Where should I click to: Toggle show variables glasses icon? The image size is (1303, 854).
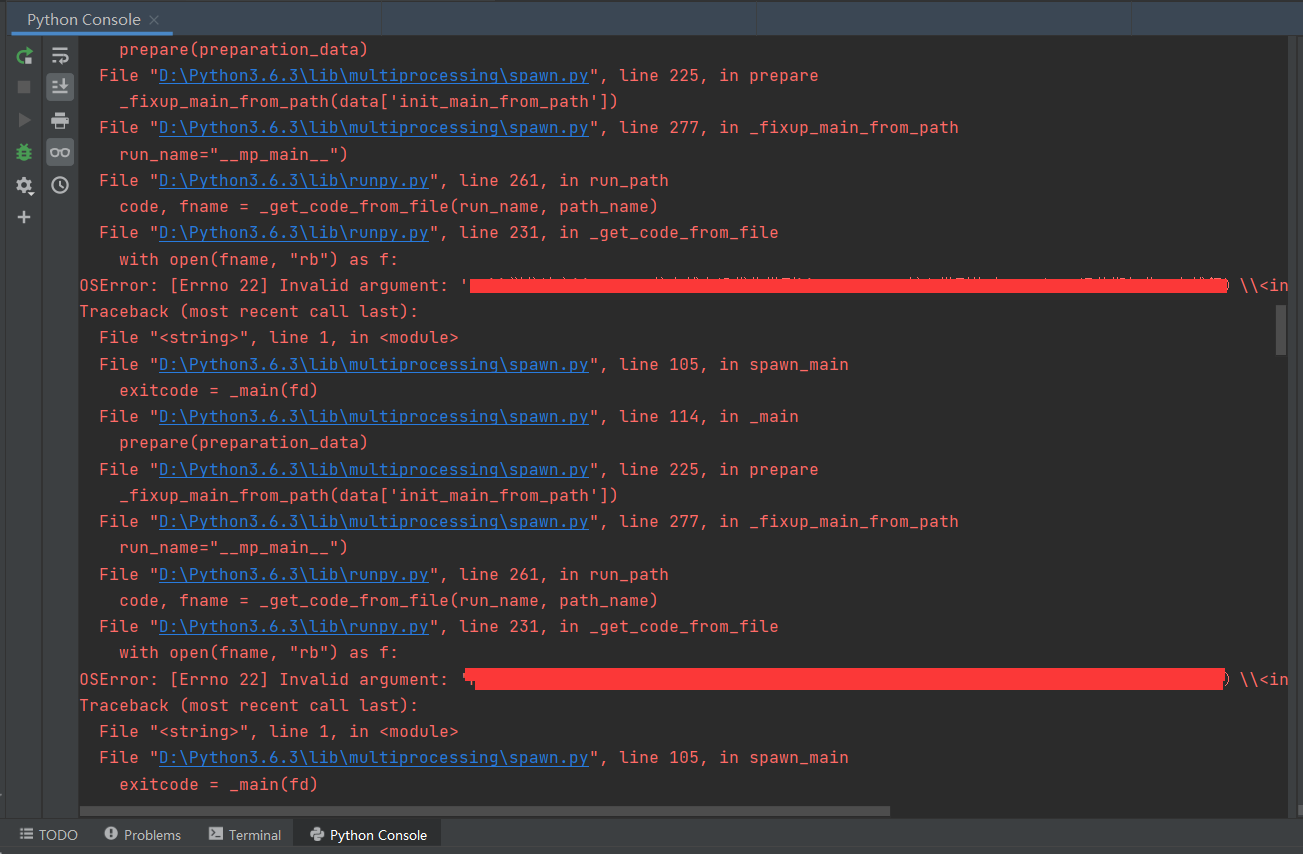(x=60, y=152)
